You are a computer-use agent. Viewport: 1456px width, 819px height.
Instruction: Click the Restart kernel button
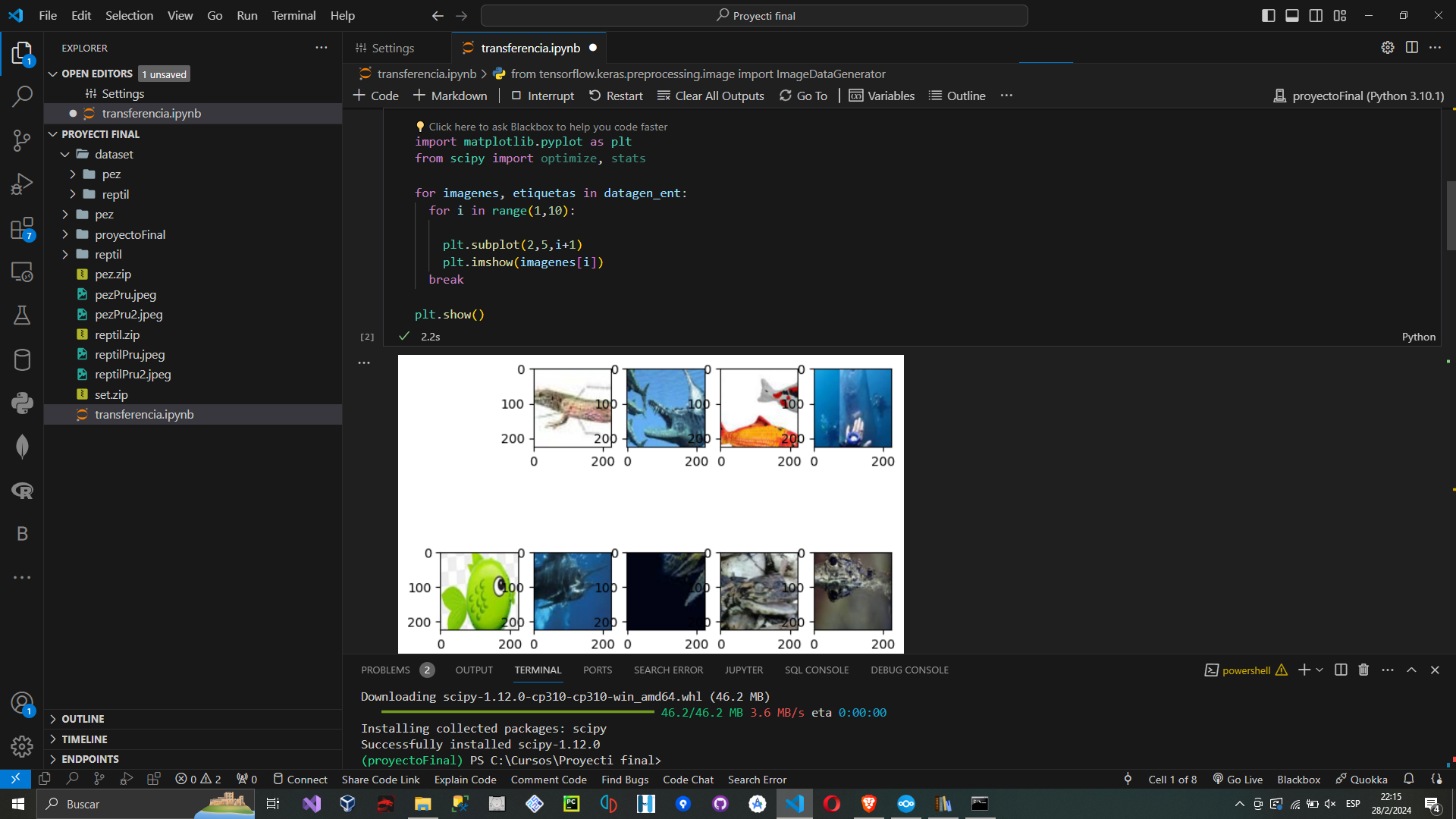click(x=616, y=96)
